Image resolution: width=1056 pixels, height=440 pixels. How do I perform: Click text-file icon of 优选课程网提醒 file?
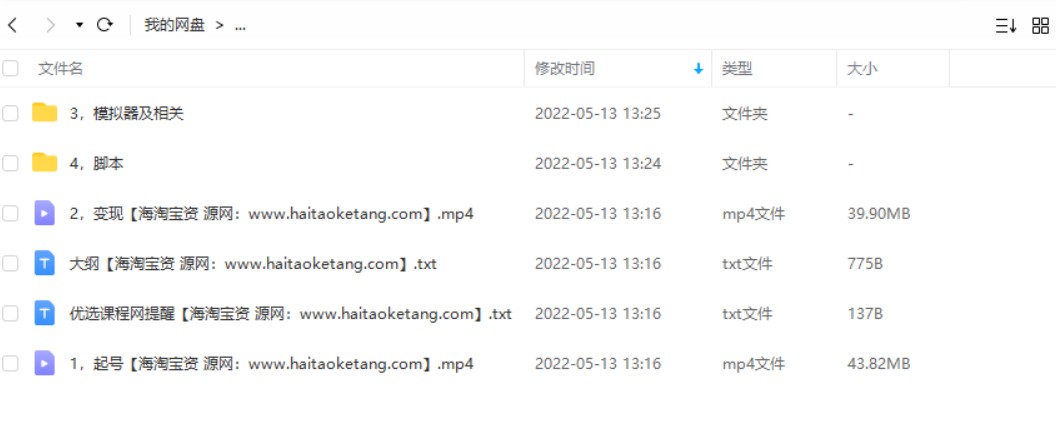44,313
